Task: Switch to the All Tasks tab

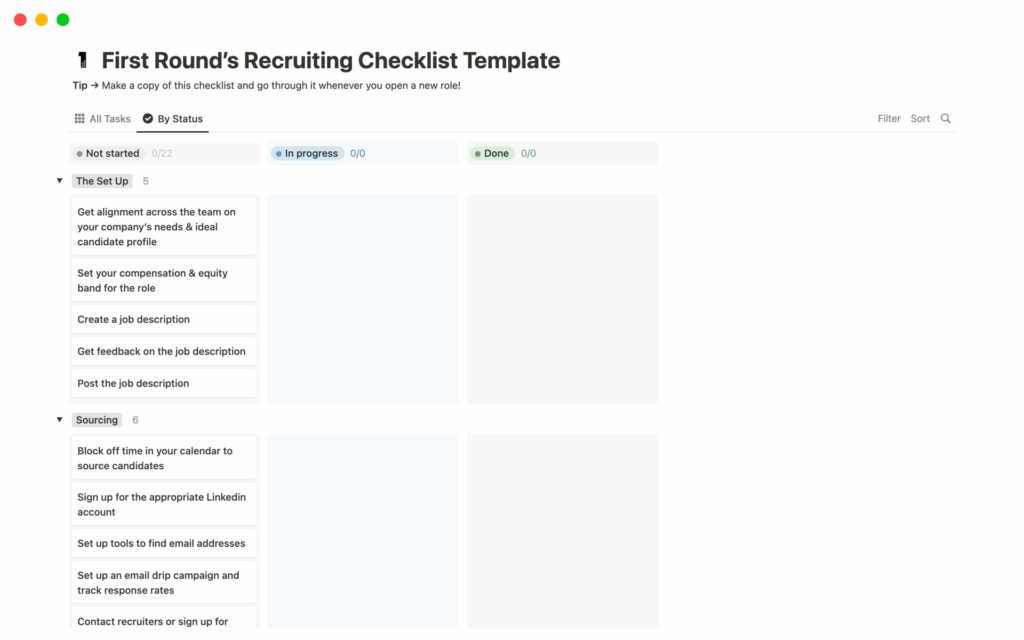Action: pos(110,118)
